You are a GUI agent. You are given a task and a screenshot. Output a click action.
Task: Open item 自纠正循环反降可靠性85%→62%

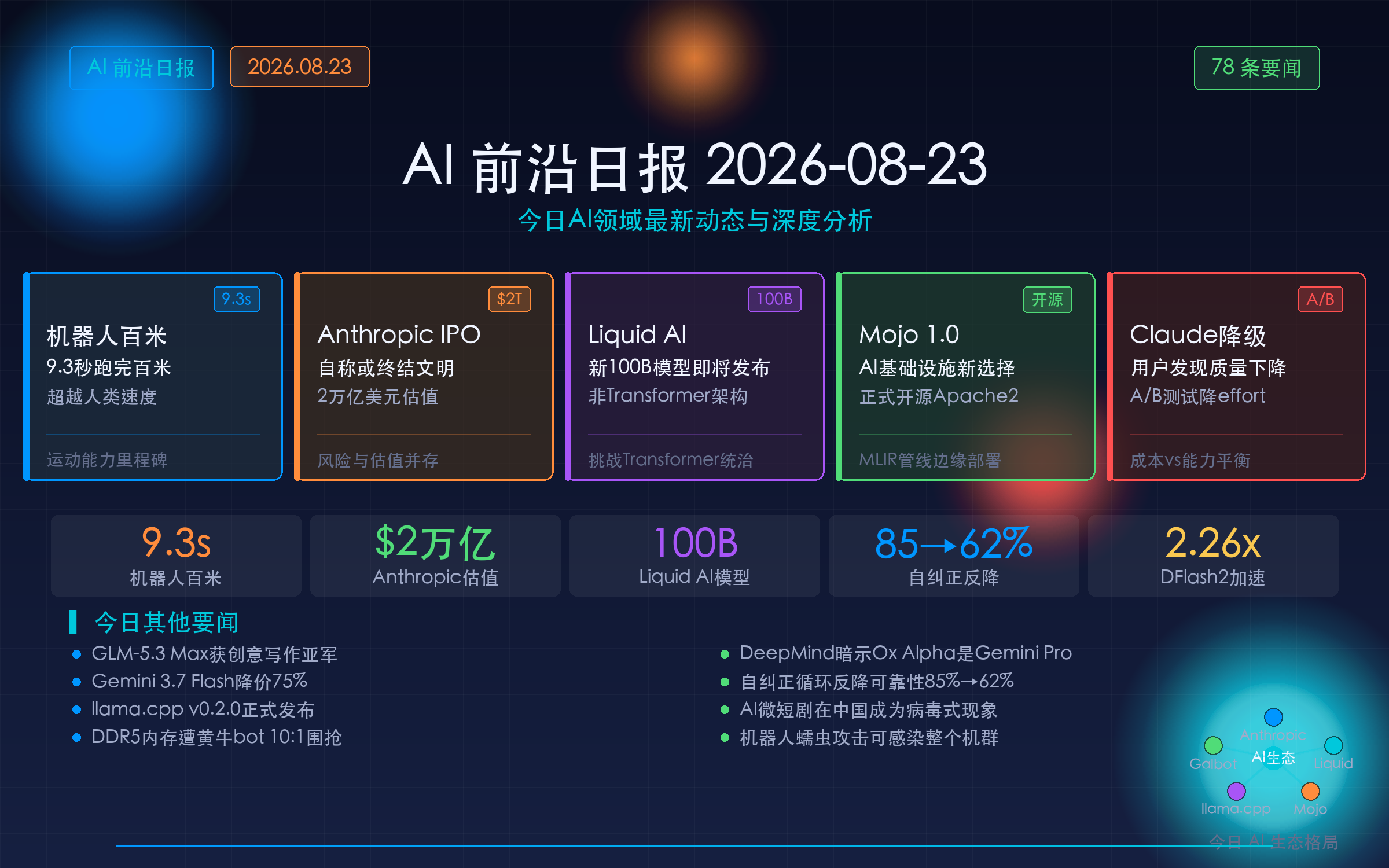[x=877, y=682]
